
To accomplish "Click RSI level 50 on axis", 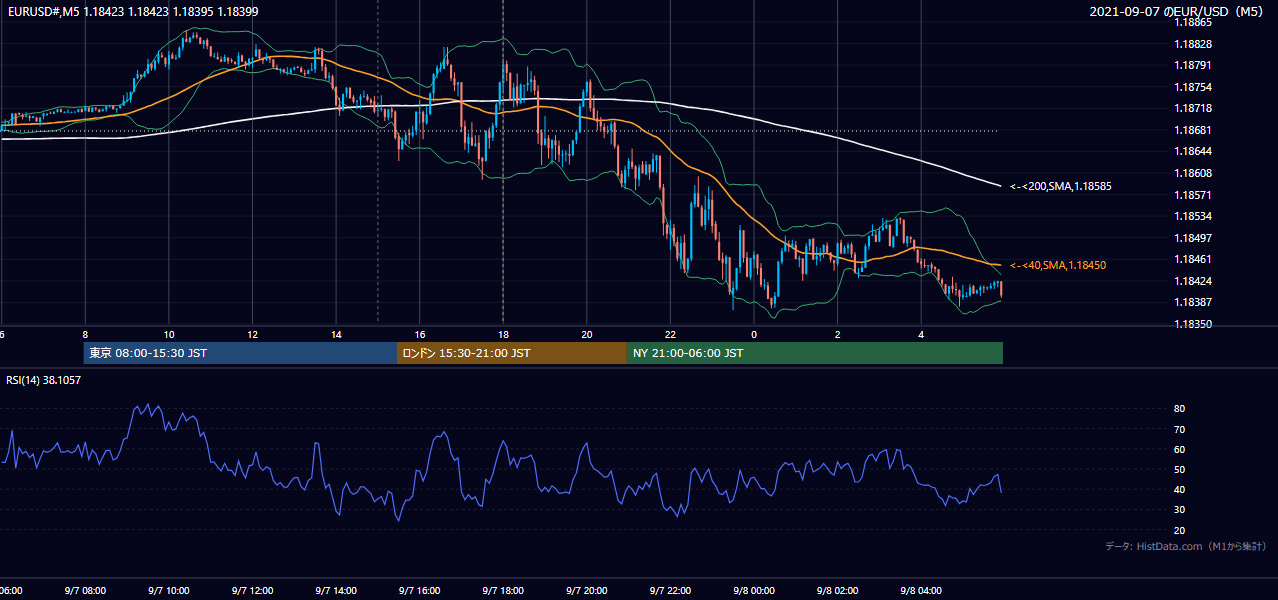I will click(x=1180, y=469).
